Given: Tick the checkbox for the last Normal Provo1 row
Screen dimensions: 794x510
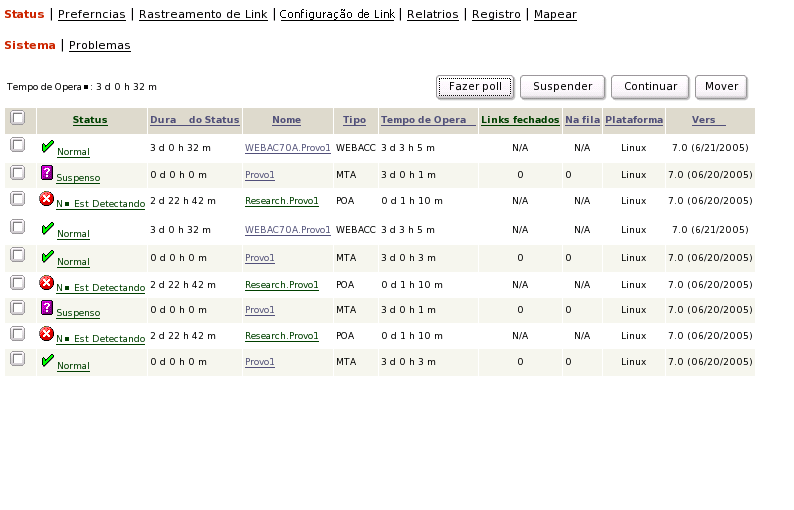Looking at the screenshot, I should tap(18, 359).
